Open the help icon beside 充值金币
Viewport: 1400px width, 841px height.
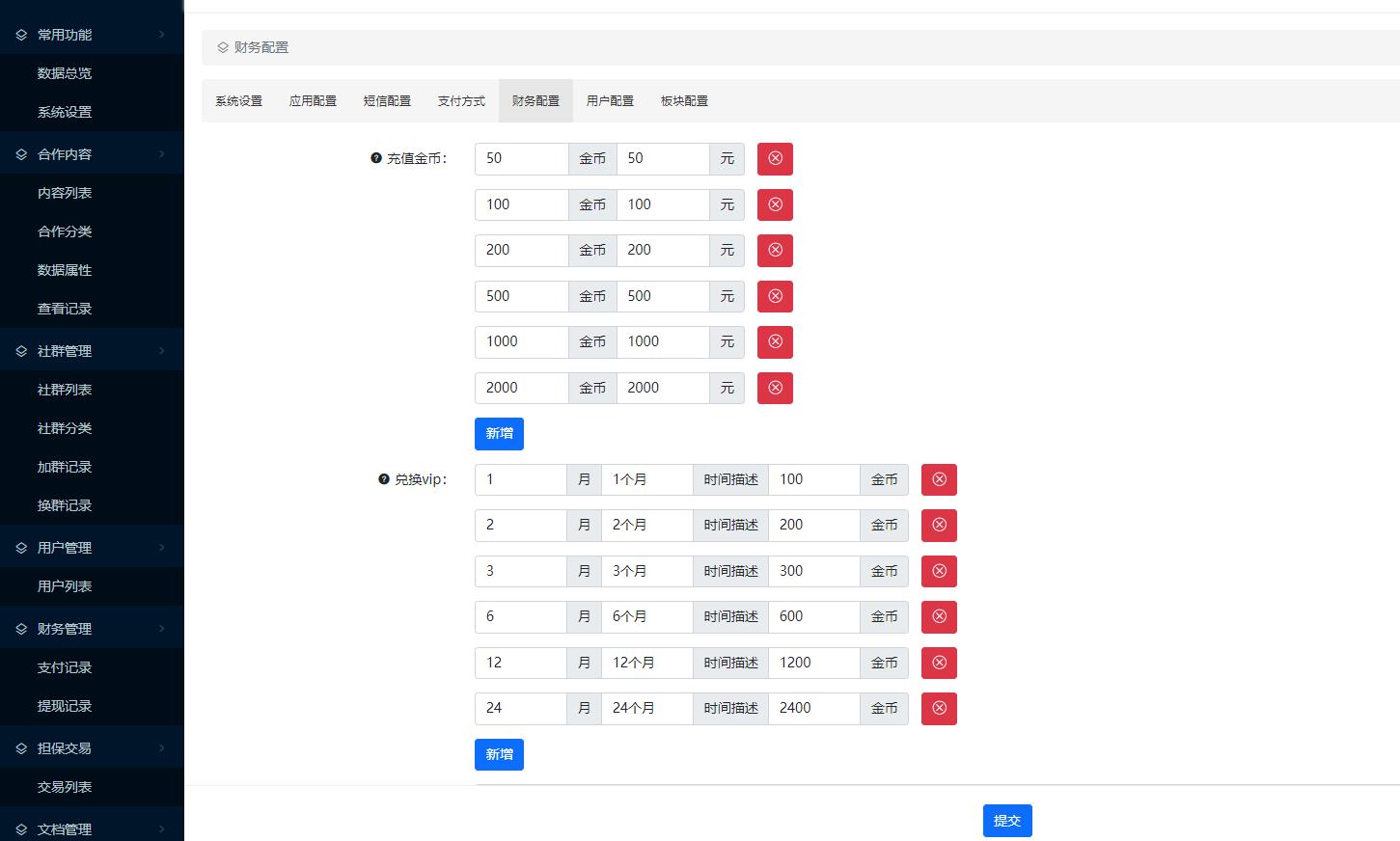[x=375, y=159]
